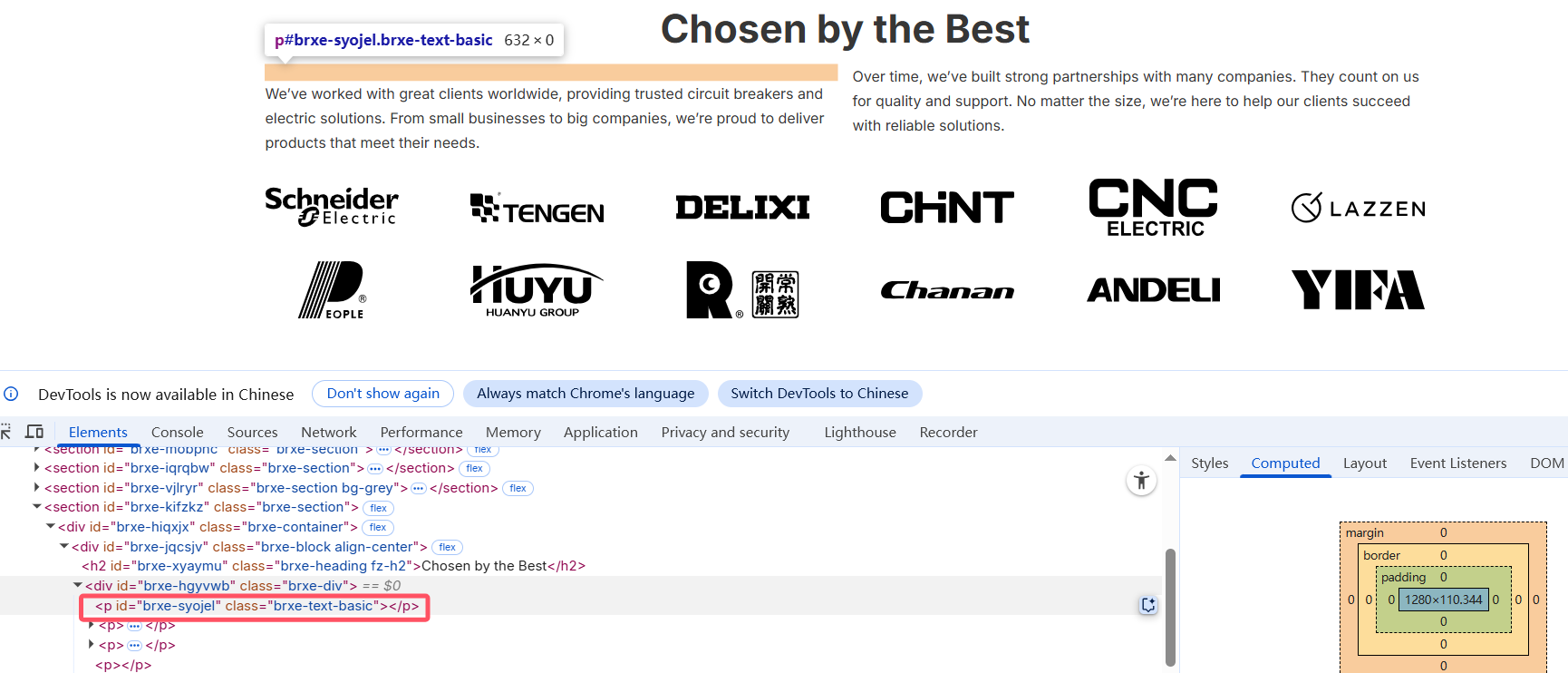Open the Privacy and security tab
This screenshot has height=673, width=1568.
click(725, 433)
